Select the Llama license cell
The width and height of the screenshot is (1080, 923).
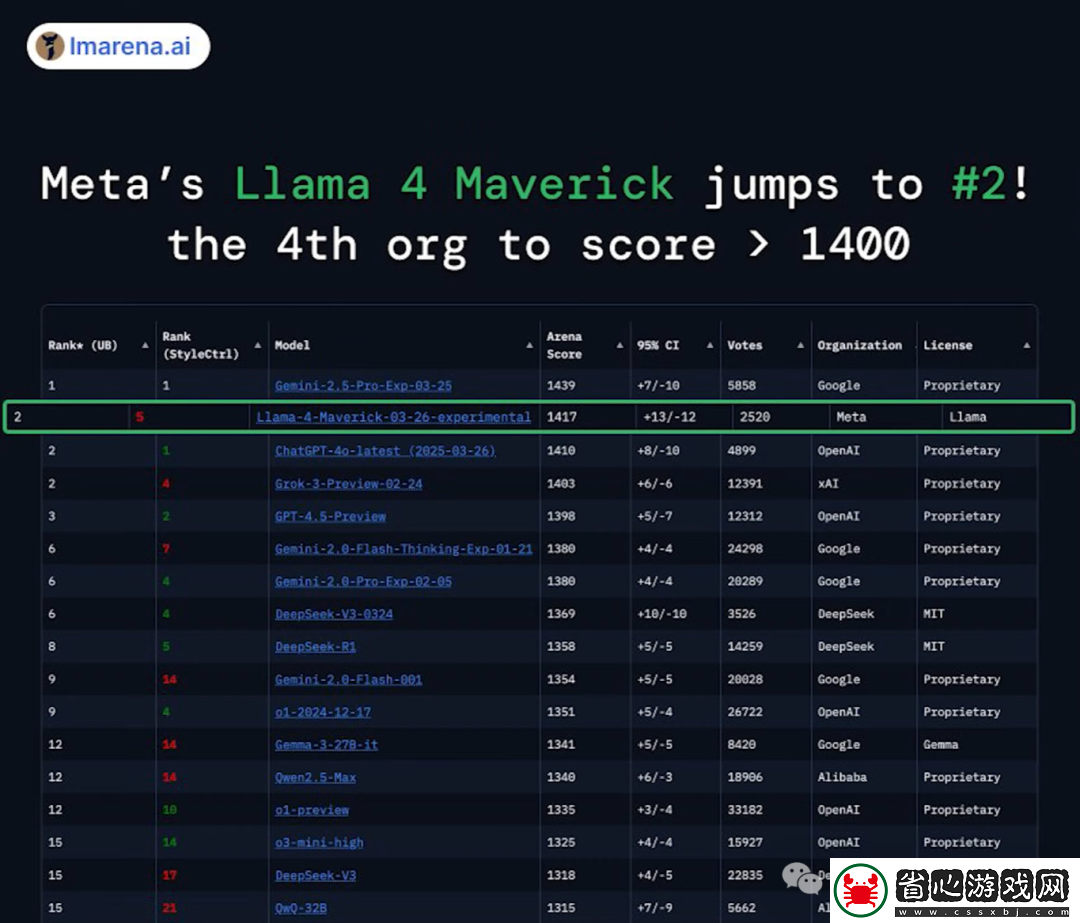tap(968, 417)
